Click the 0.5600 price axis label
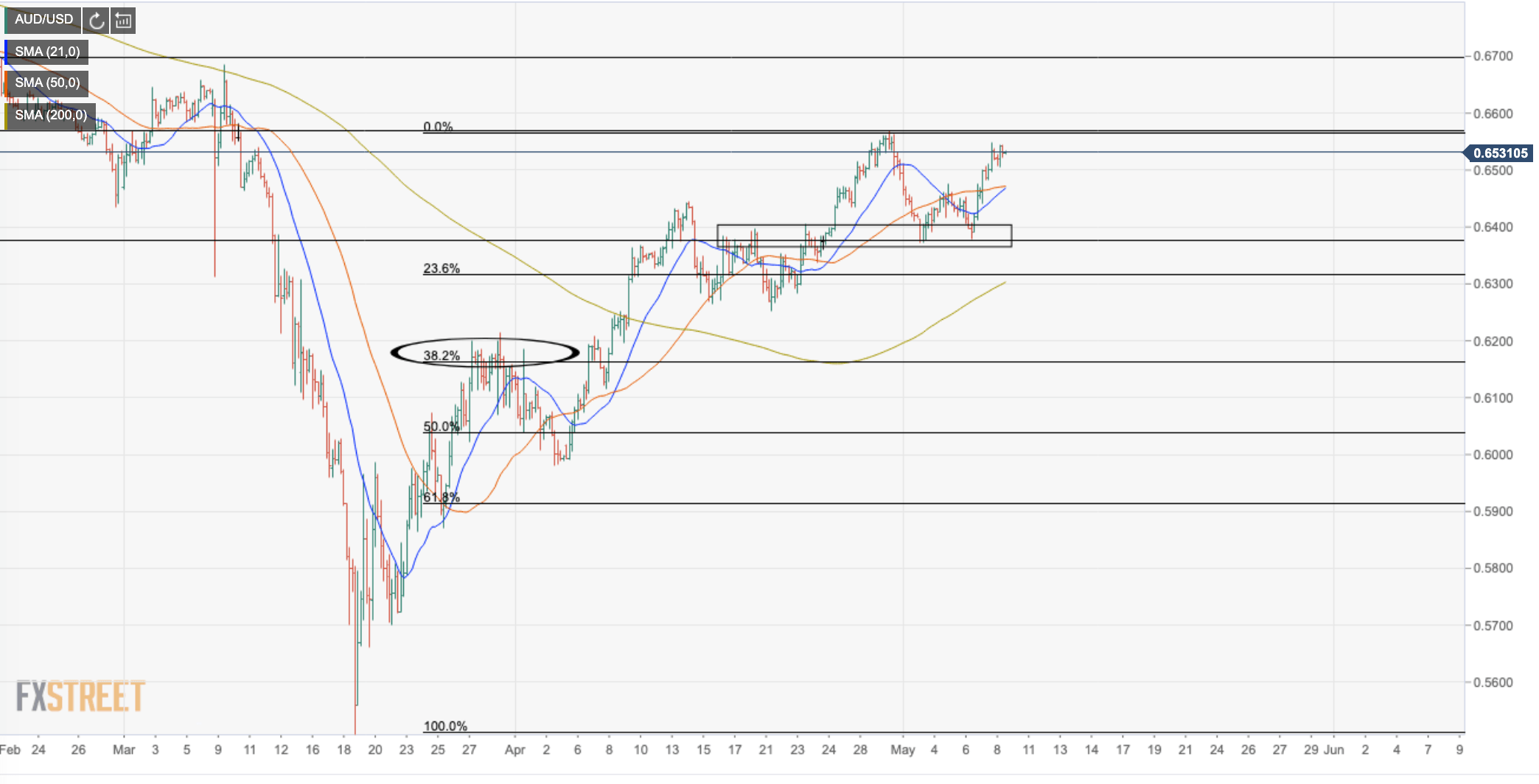 tap(1493, 682)
